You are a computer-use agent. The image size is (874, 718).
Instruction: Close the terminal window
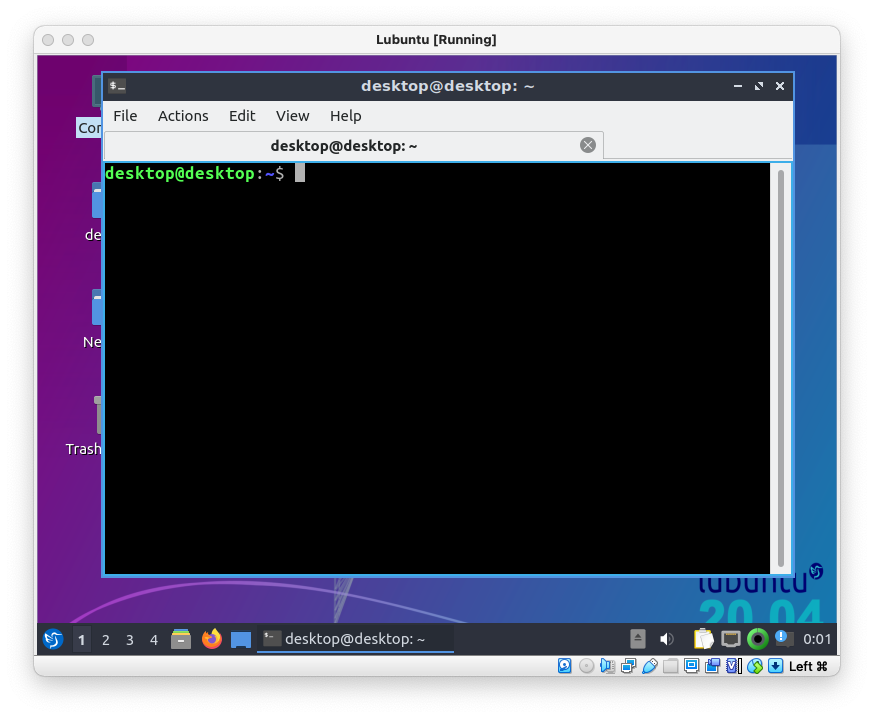(780, 86)
